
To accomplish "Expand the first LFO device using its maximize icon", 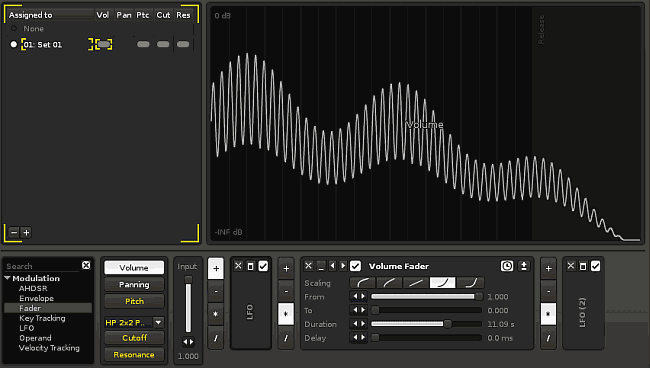I will [250, 266].
